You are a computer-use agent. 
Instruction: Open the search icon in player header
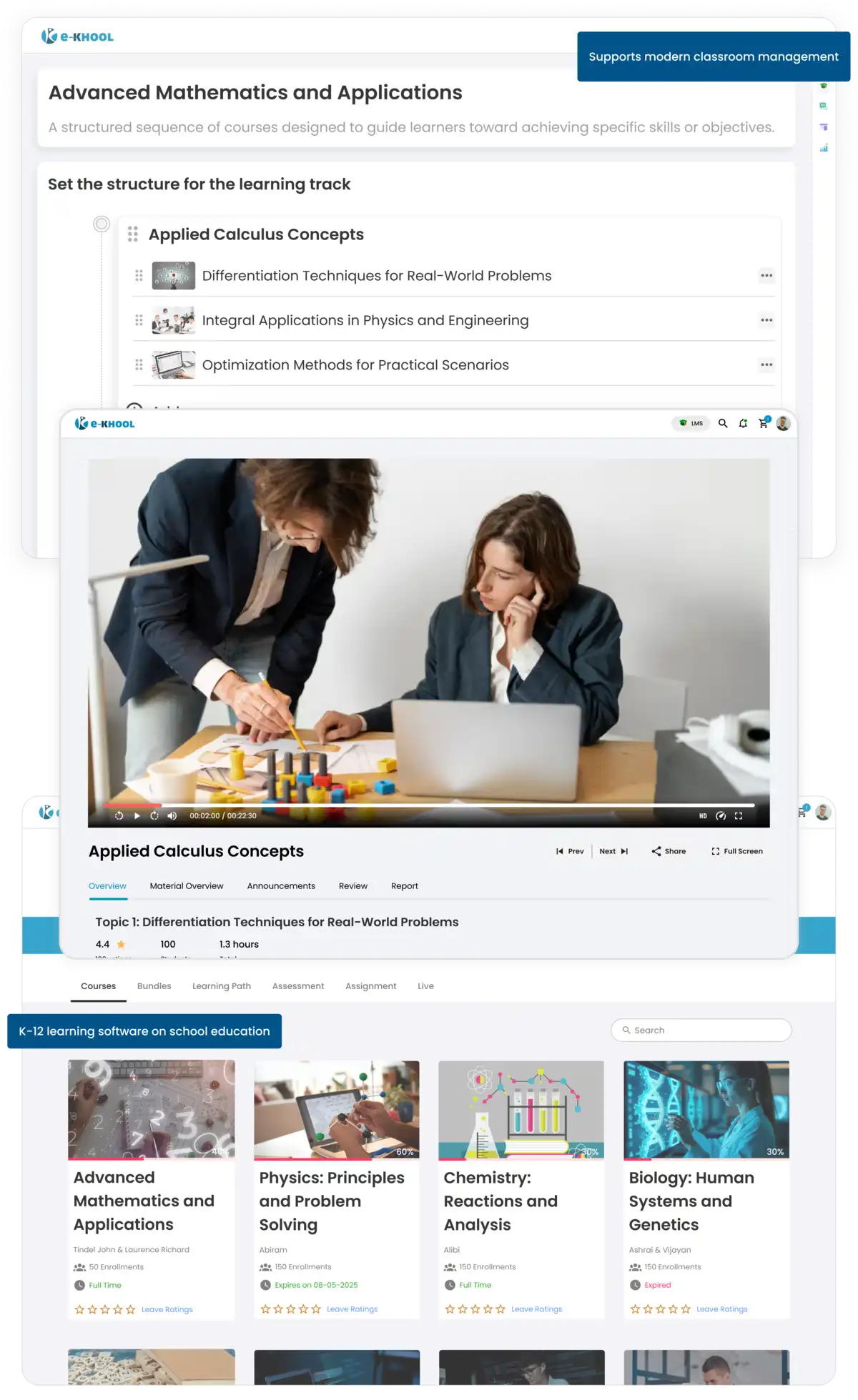723,423
